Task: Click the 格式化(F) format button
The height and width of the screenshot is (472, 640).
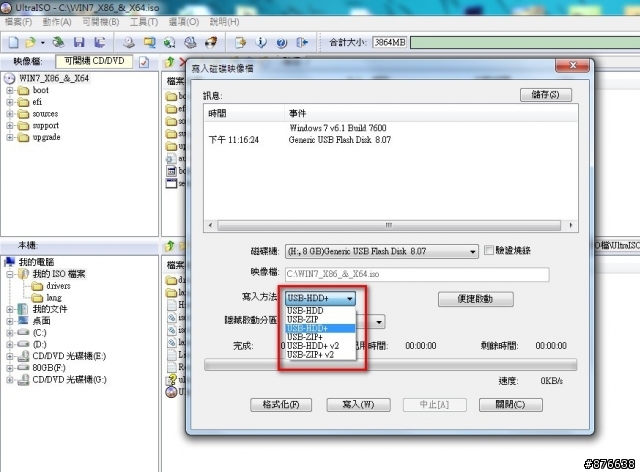Action: point(281,405)
